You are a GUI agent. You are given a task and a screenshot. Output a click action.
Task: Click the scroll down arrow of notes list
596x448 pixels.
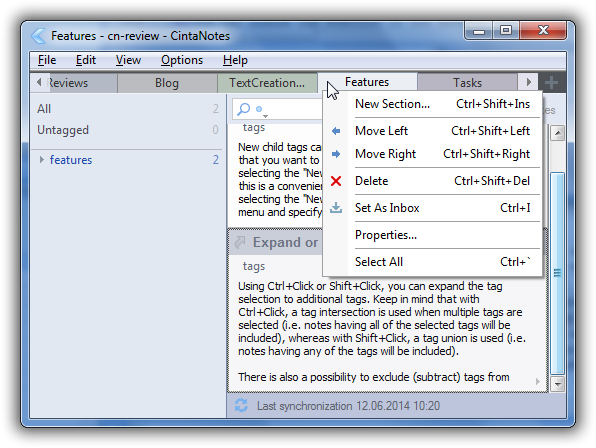click(x=557, y=384)
